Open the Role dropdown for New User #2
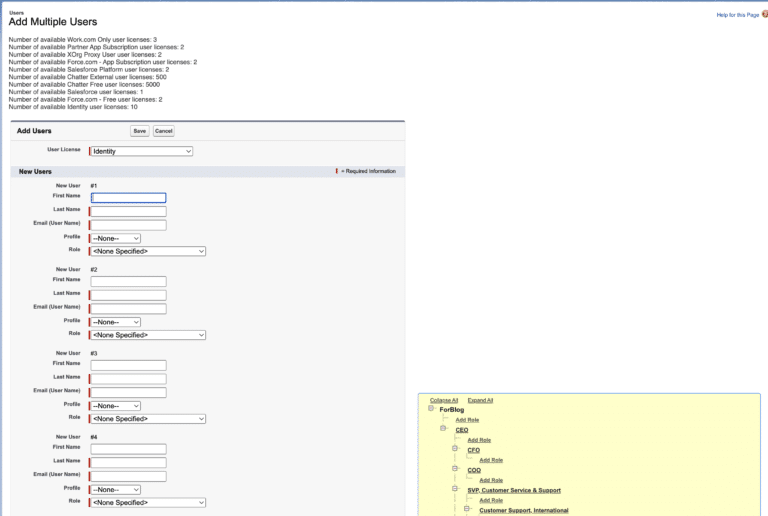This screenshot has height=516, width=768. 148,335
